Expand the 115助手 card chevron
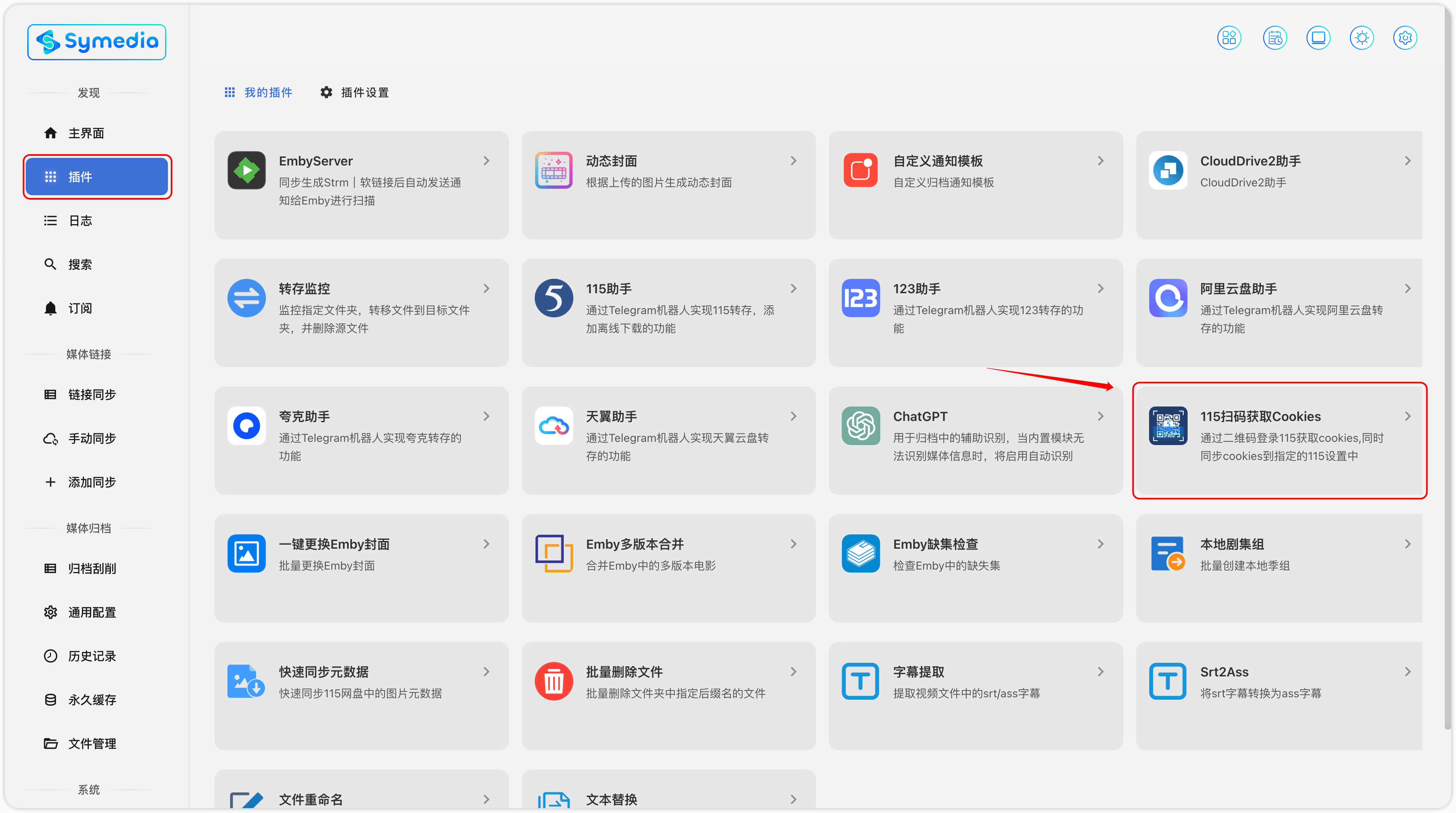The height and width of the screenshot is (813, 1456). click(x=793, y=289)
